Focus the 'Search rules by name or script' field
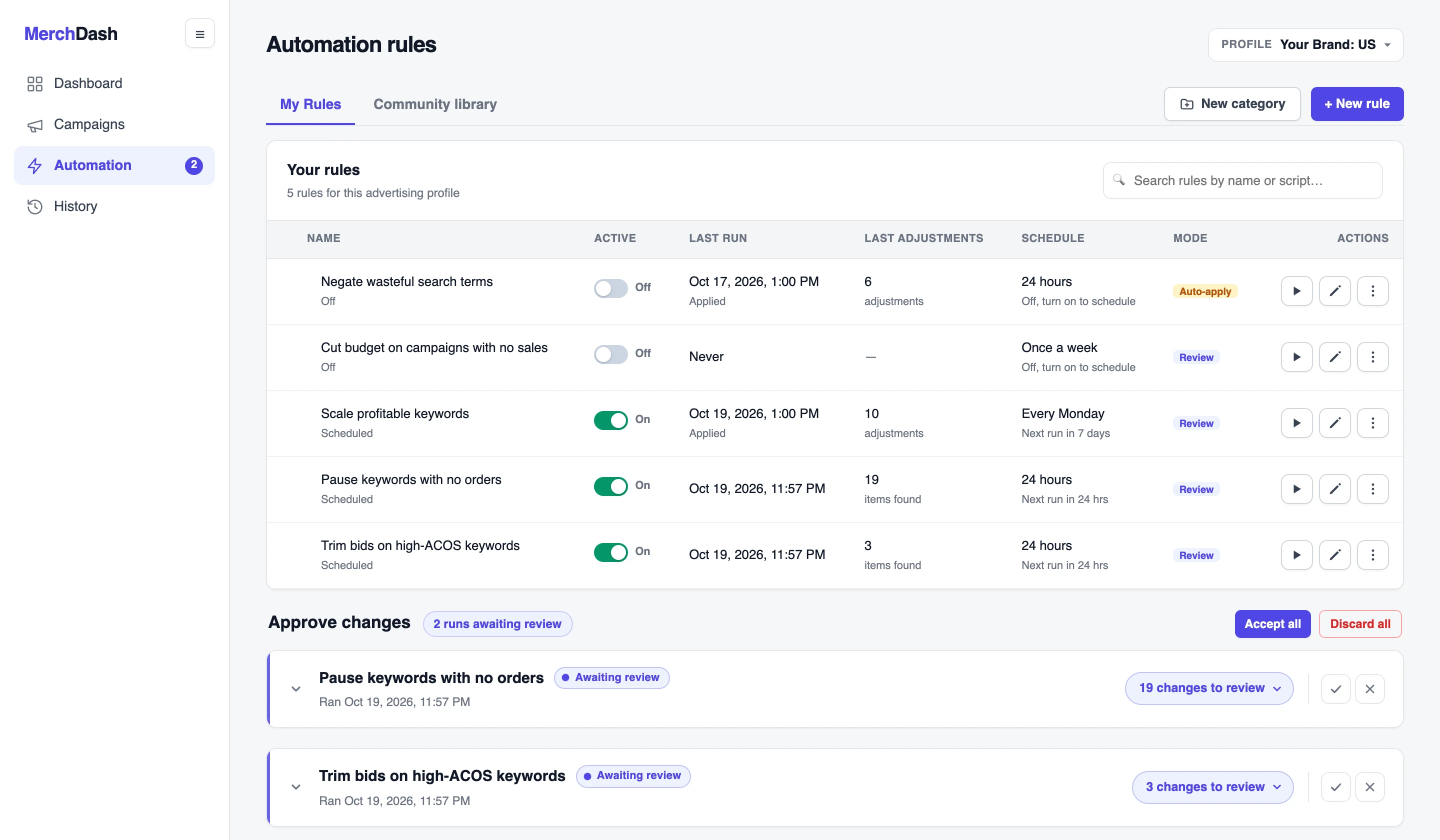This screenshot has height=840, width=1440. tap(1242, 180)
